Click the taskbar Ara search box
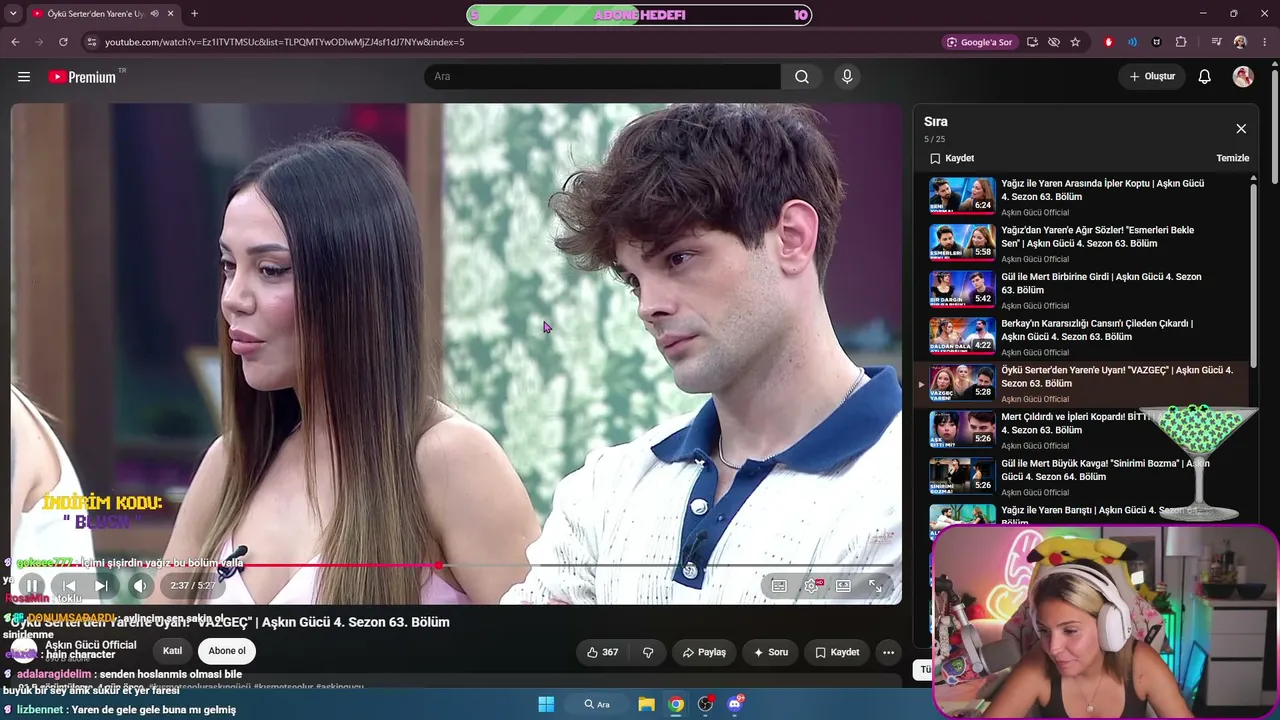 (597, 704)
